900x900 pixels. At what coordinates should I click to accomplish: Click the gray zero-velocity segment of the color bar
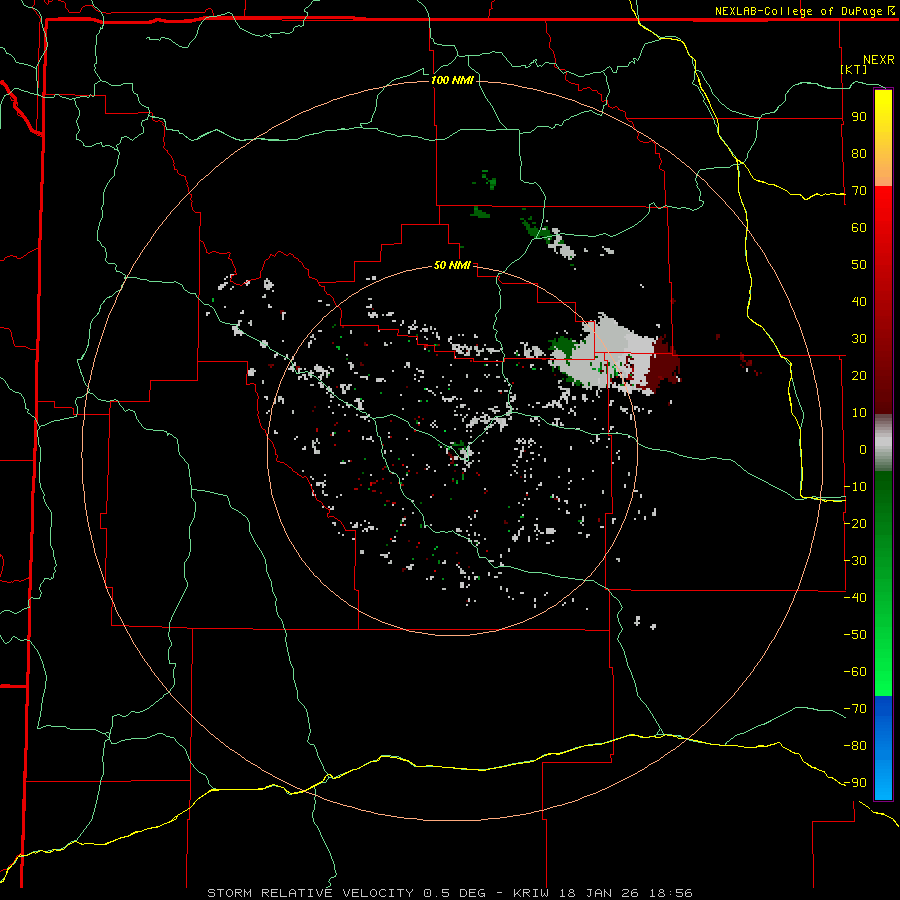883,443
